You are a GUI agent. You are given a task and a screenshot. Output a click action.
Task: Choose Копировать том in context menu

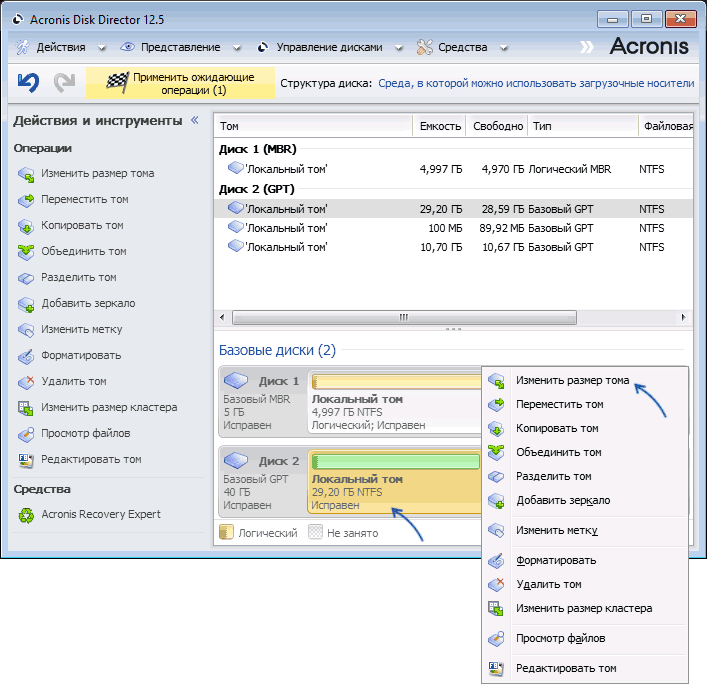click(585, 428)
